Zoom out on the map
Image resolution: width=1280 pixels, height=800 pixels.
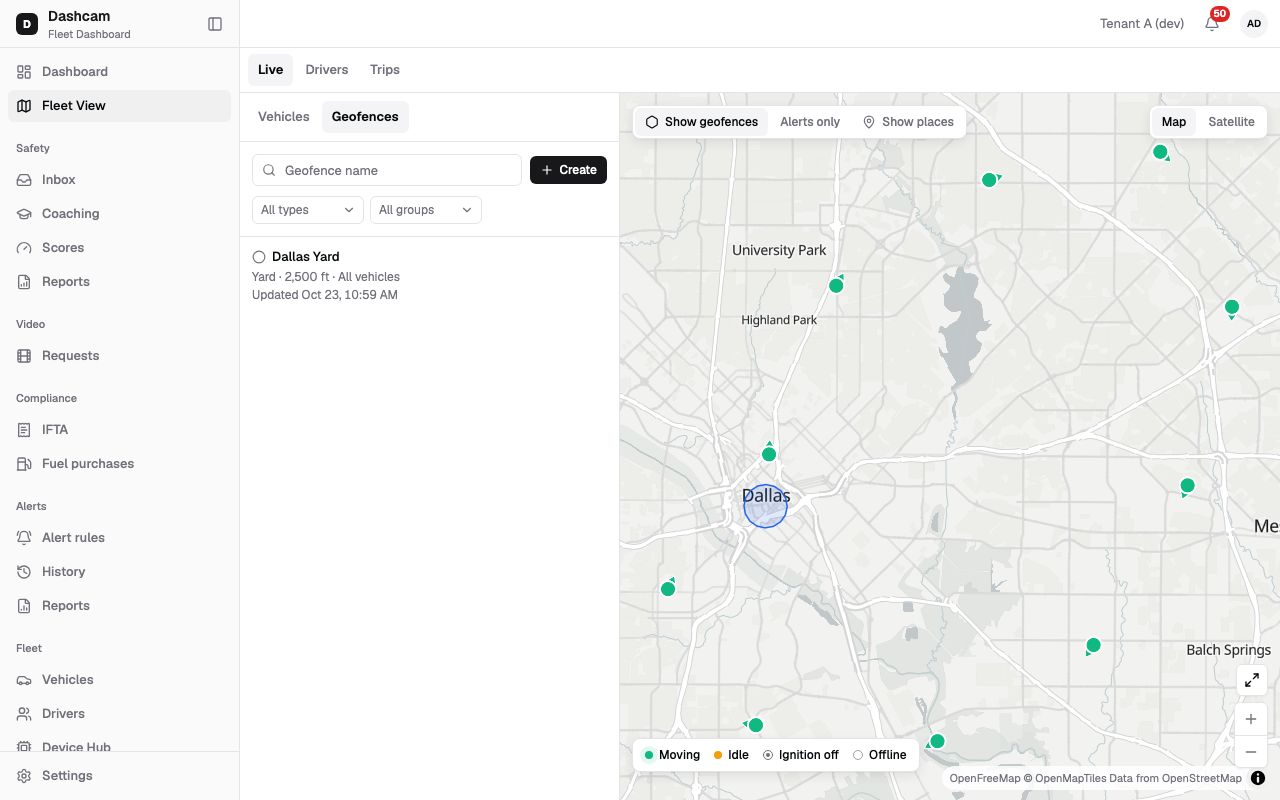click(1251, 752)
